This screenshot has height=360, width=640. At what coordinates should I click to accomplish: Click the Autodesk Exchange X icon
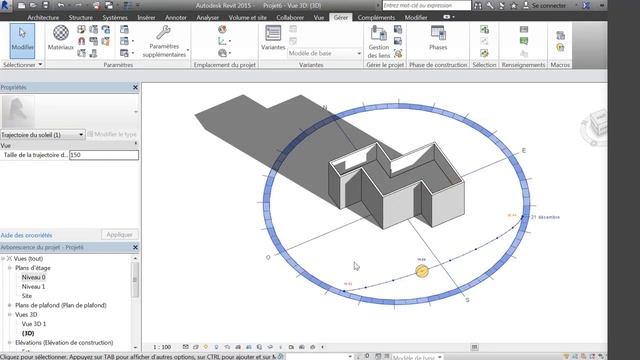click(587, 5)
